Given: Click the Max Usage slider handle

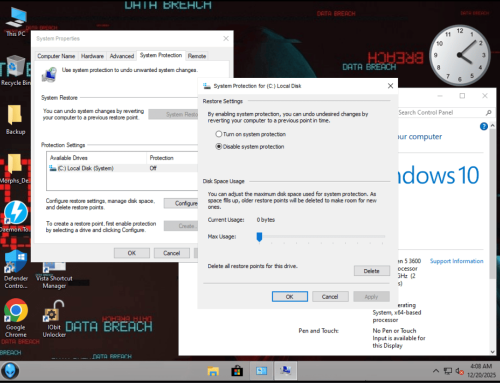Looking at the screenshot, I should click(x=259, y=237).
